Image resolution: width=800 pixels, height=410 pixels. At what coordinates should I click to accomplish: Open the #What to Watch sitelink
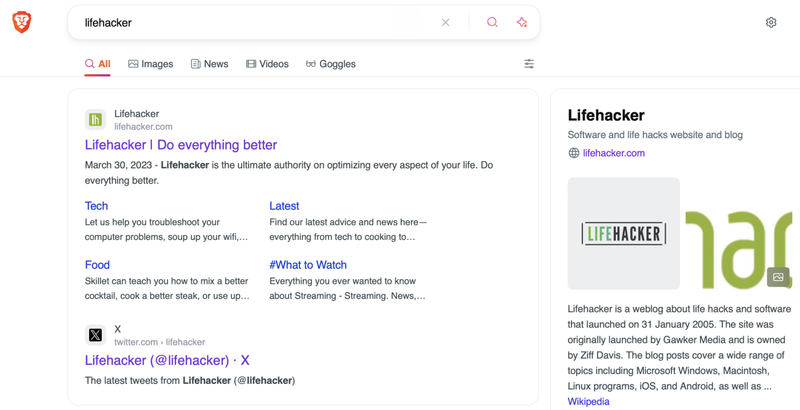pyautogui.click(x=308, y=265)
